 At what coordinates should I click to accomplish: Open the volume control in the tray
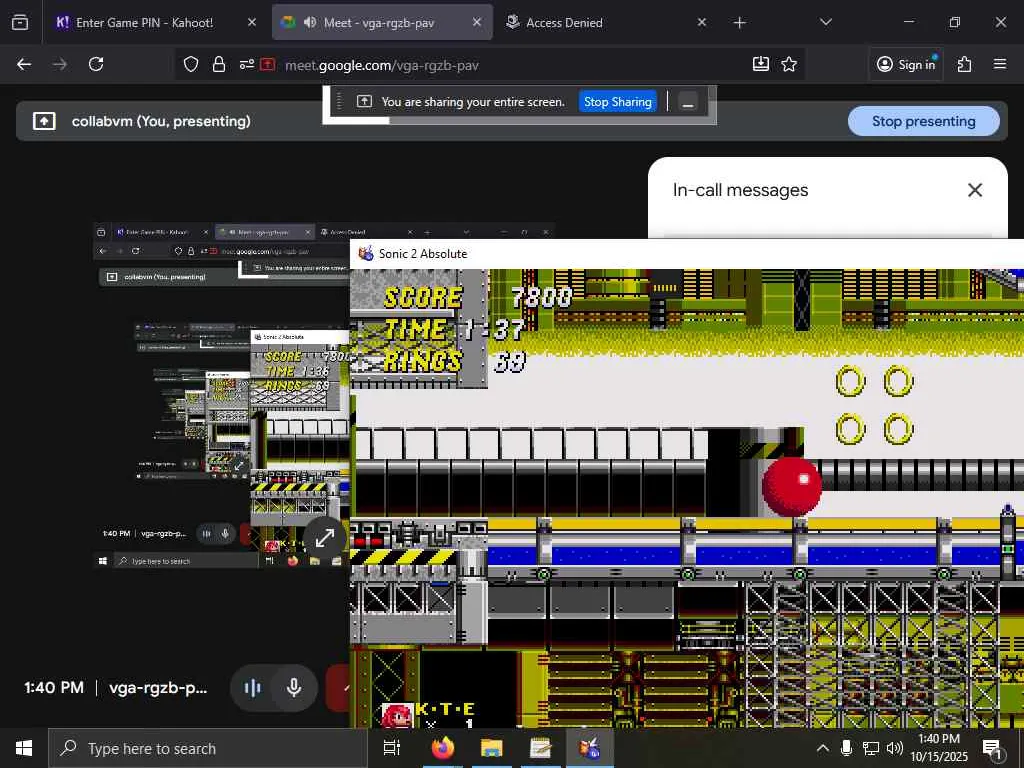coord(895,748)
